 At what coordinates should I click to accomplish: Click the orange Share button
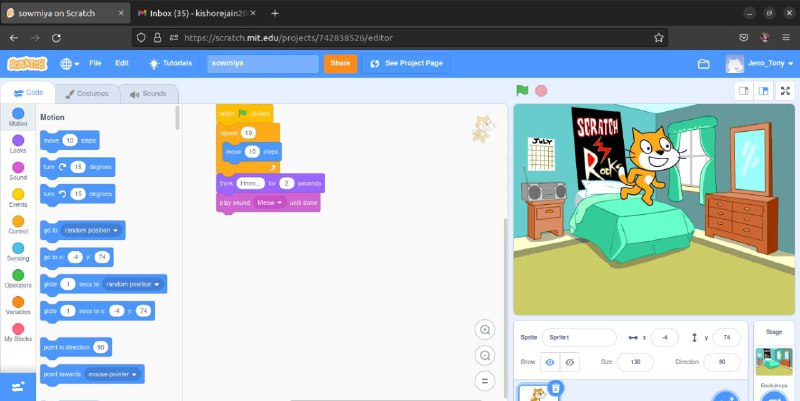[x=340, y=63]
